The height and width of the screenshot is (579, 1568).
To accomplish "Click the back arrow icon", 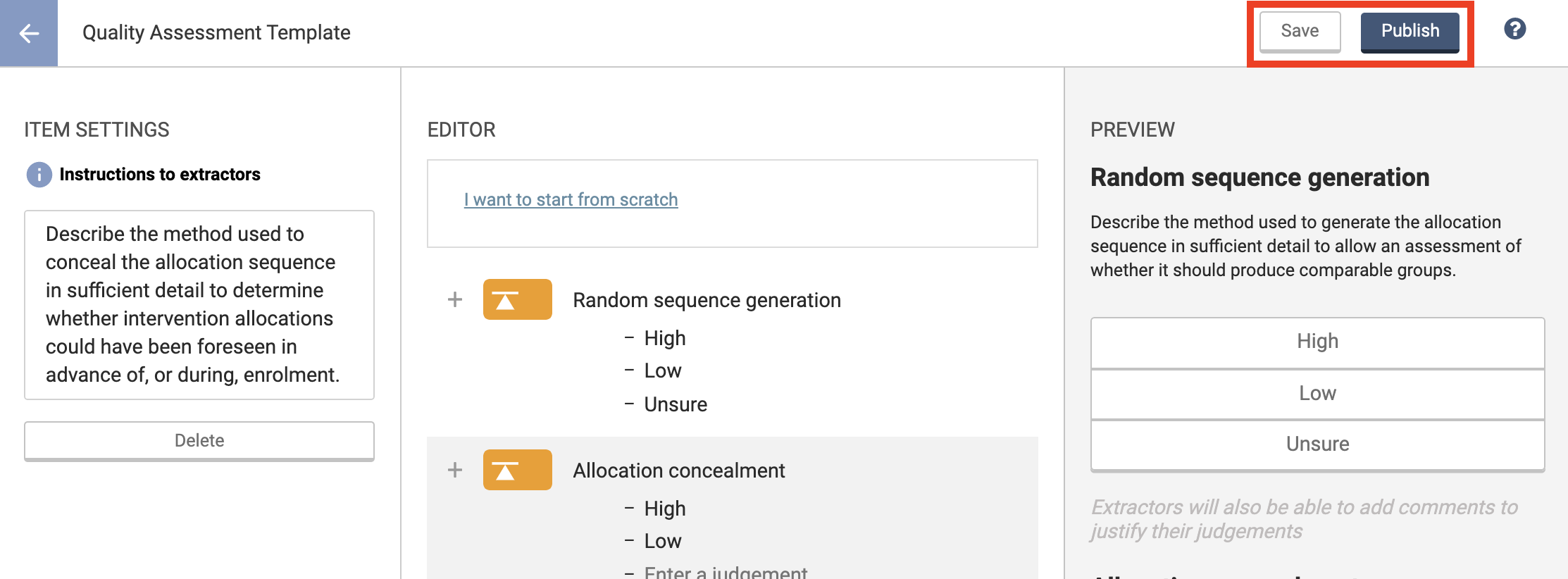I will coord(29,33).
